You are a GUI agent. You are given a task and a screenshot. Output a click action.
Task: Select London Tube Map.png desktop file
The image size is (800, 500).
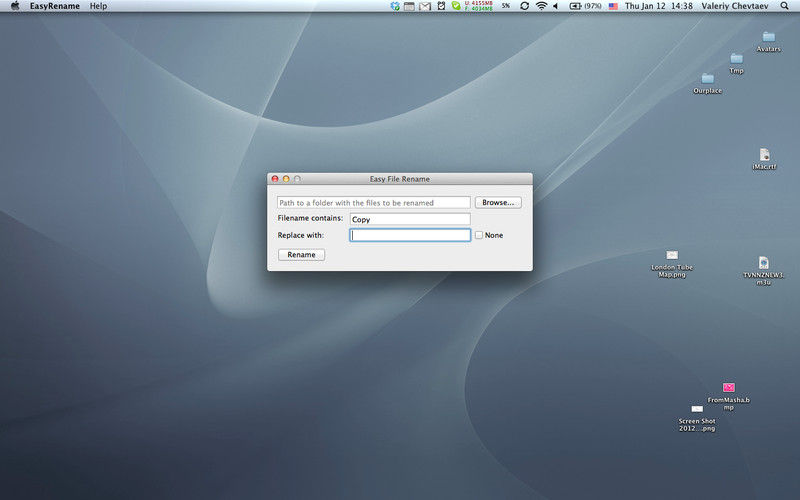(x=672, y=264)
